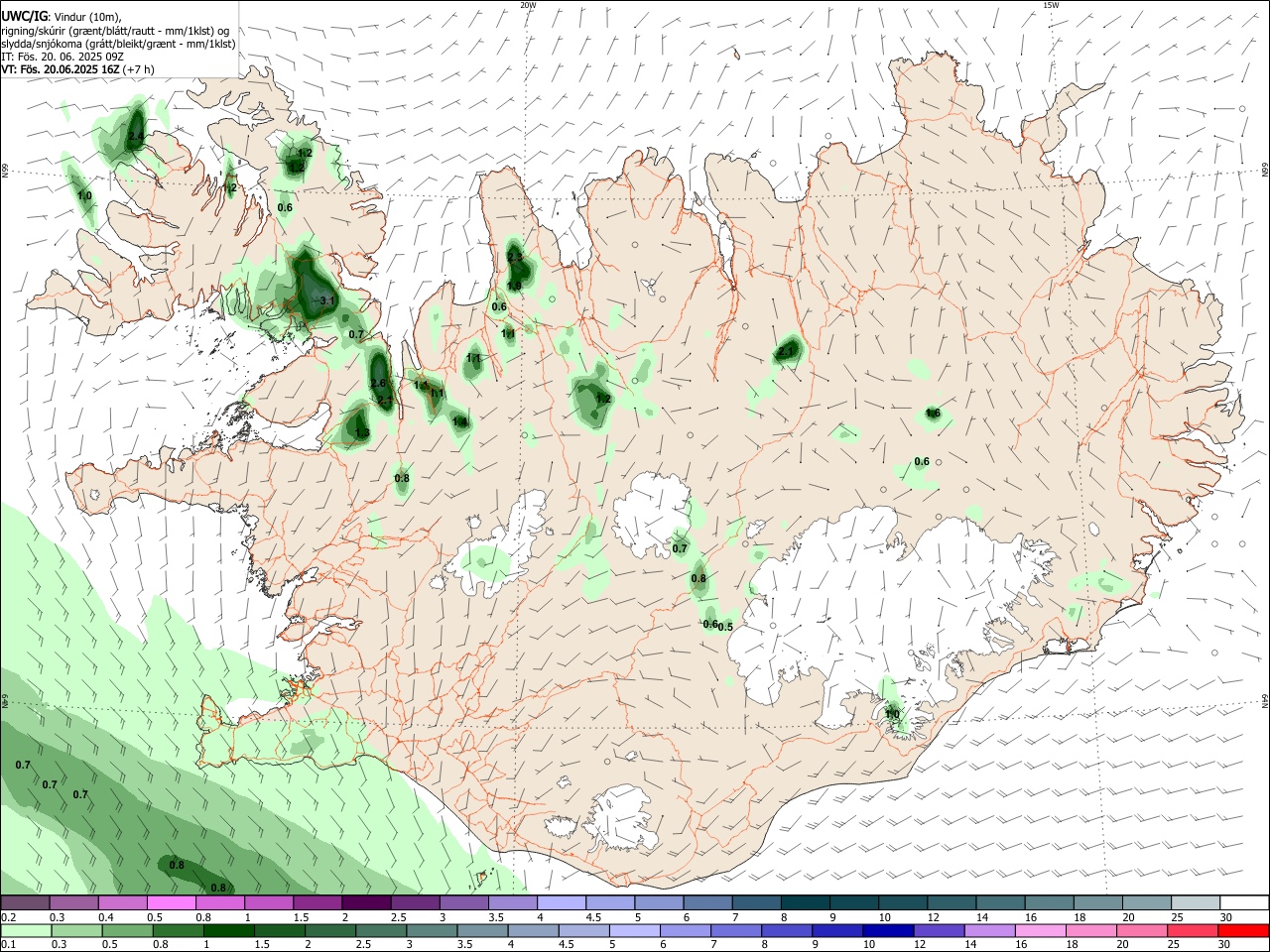Image resolution: width=1270 pixels, height=952 pixels.
Task: Select the 'VT: Fös. 20.06.2025 16Z (+7 h)' line
Action: tap(77, 70)
